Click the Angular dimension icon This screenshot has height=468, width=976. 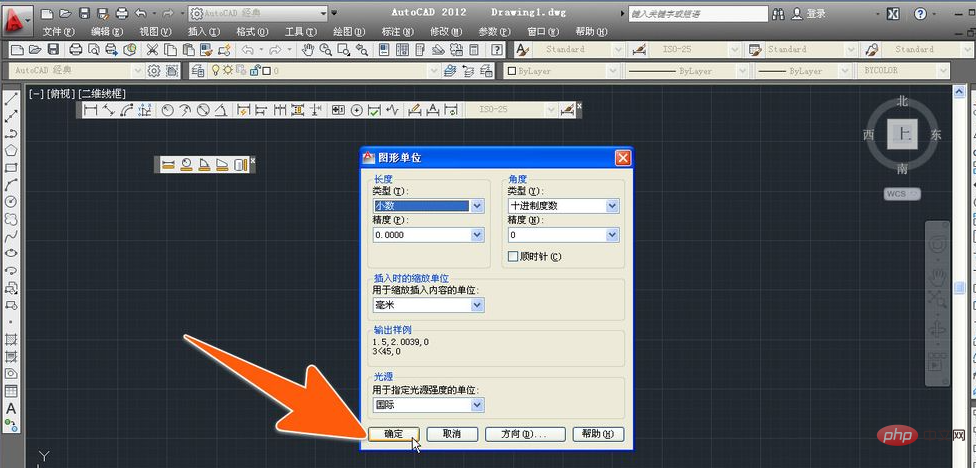click(221, 110)
